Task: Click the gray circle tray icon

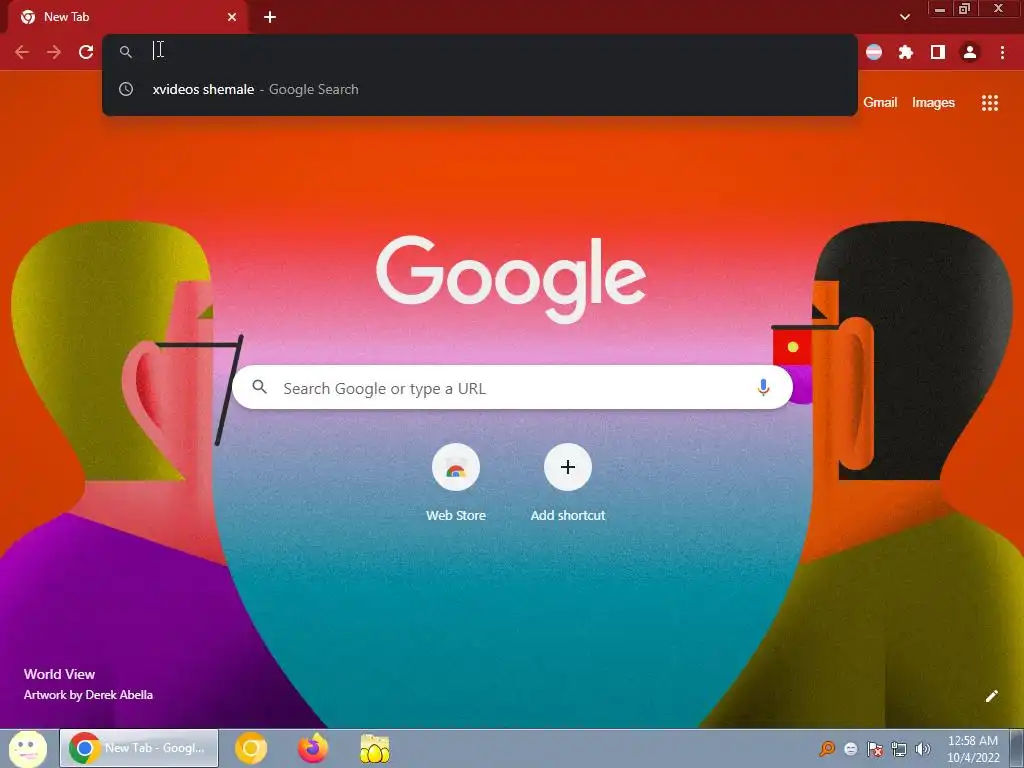Action: click(850, 749)
